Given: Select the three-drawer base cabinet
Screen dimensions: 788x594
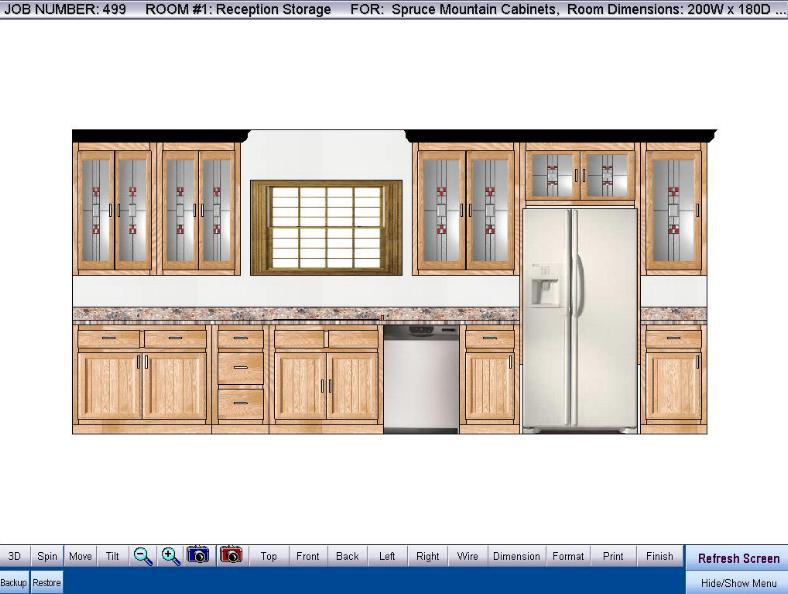Looking at the screenshot, I should 240,379.
